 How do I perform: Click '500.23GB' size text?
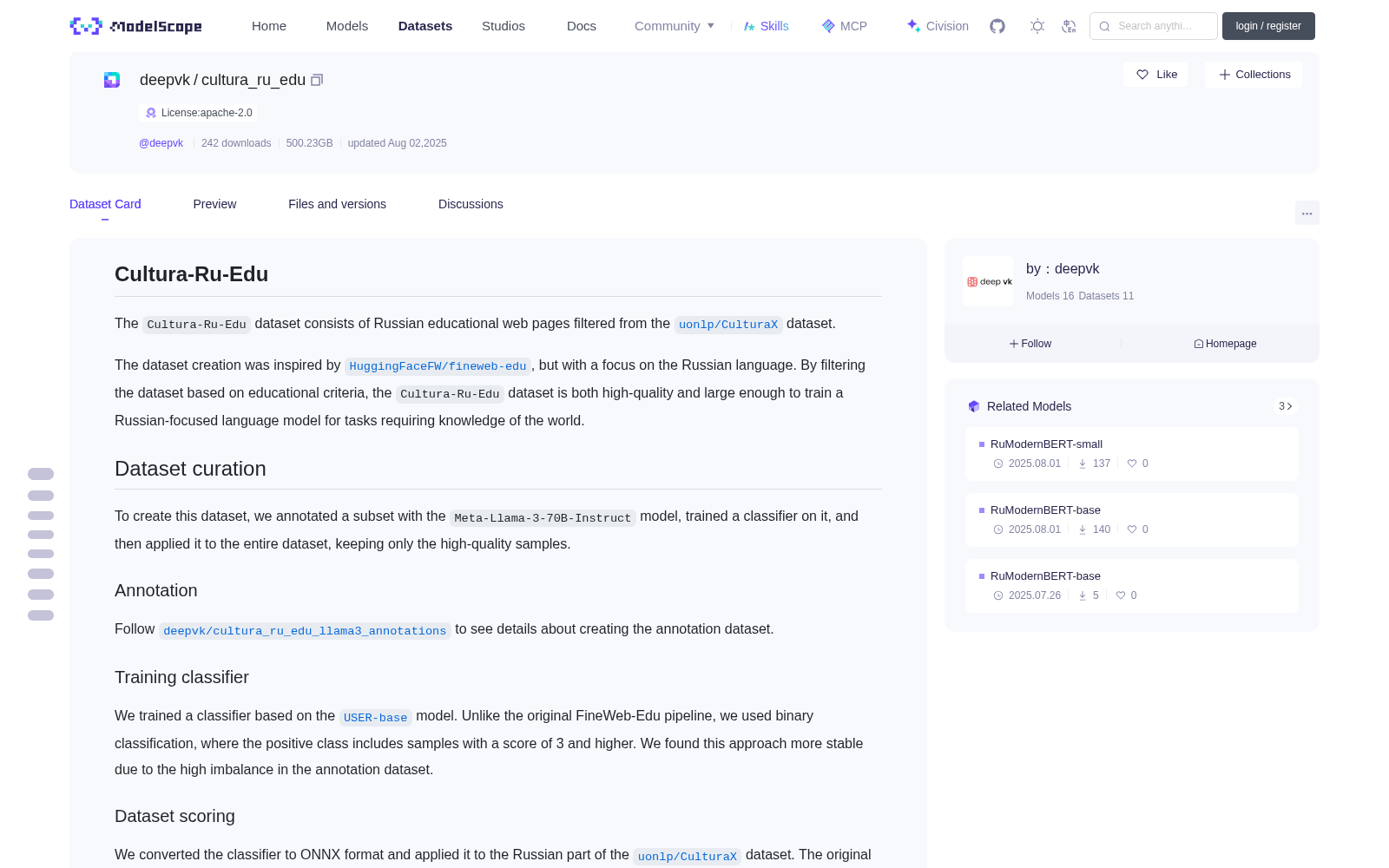tap(310, 143)
